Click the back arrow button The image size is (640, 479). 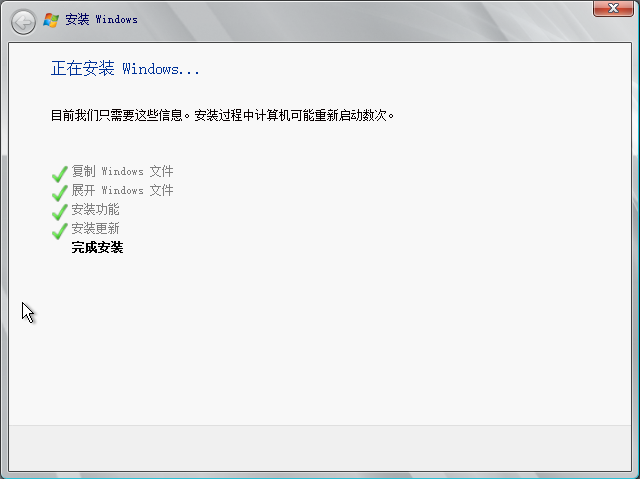[x=23, y=21]
